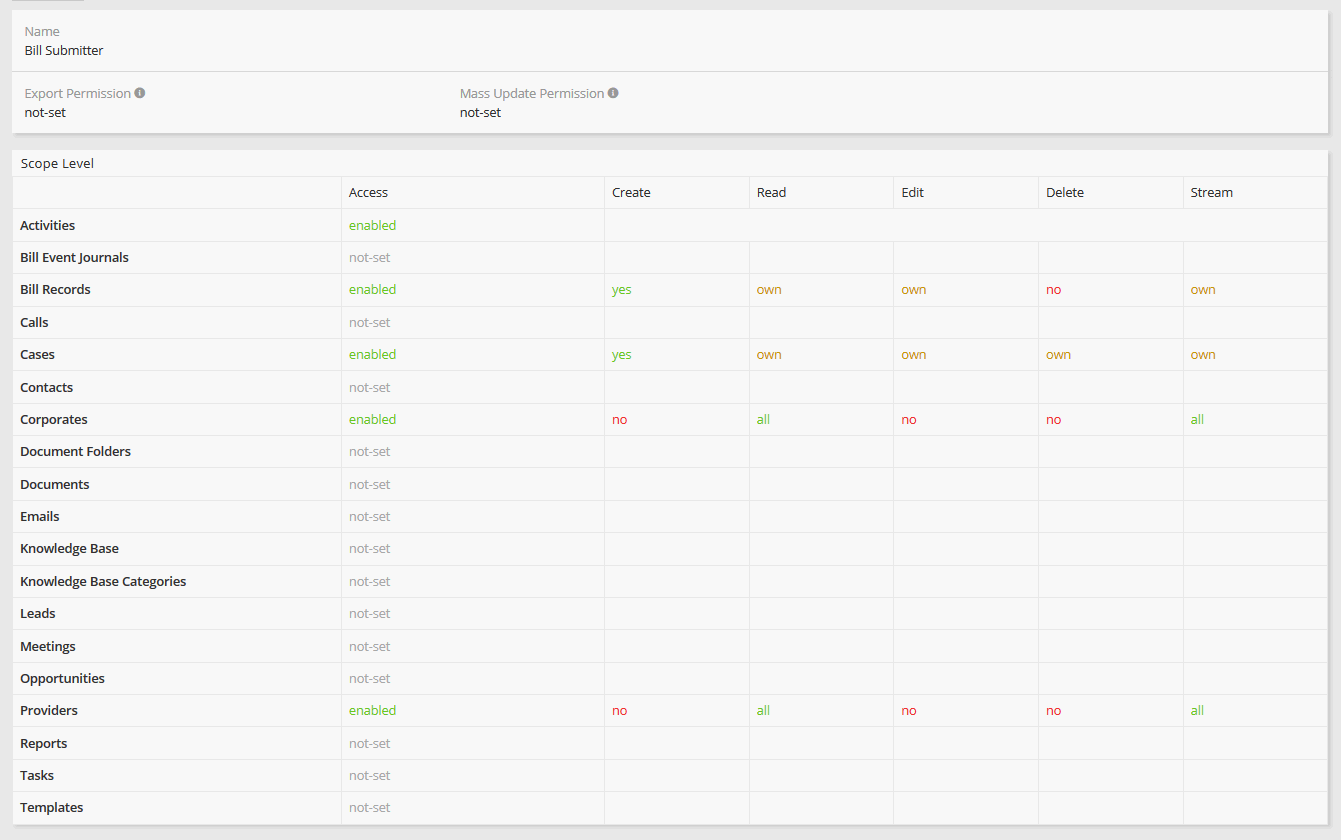Click the Activities access 'enabled' value

[x=372, y=226]
